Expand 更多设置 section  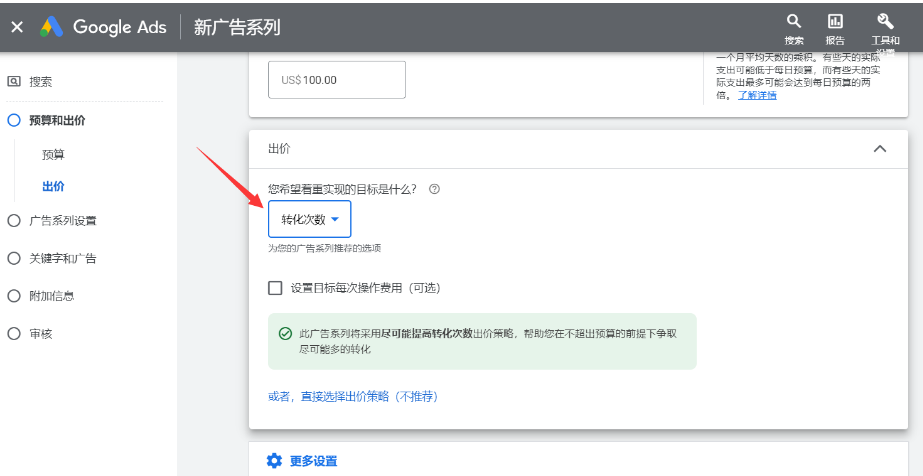(312, 461)
